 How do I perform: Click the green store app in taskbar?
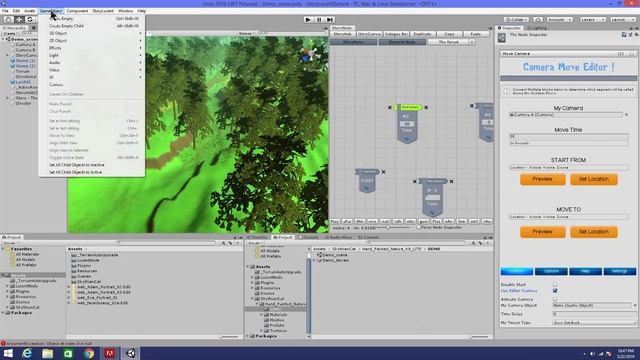[68, 353]
